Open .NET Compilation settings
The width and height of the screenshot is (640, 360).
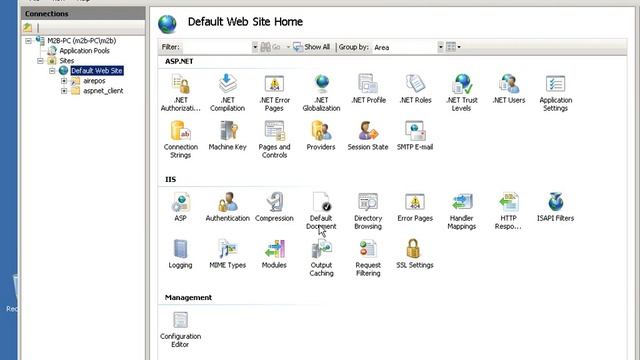coord(227,93)
